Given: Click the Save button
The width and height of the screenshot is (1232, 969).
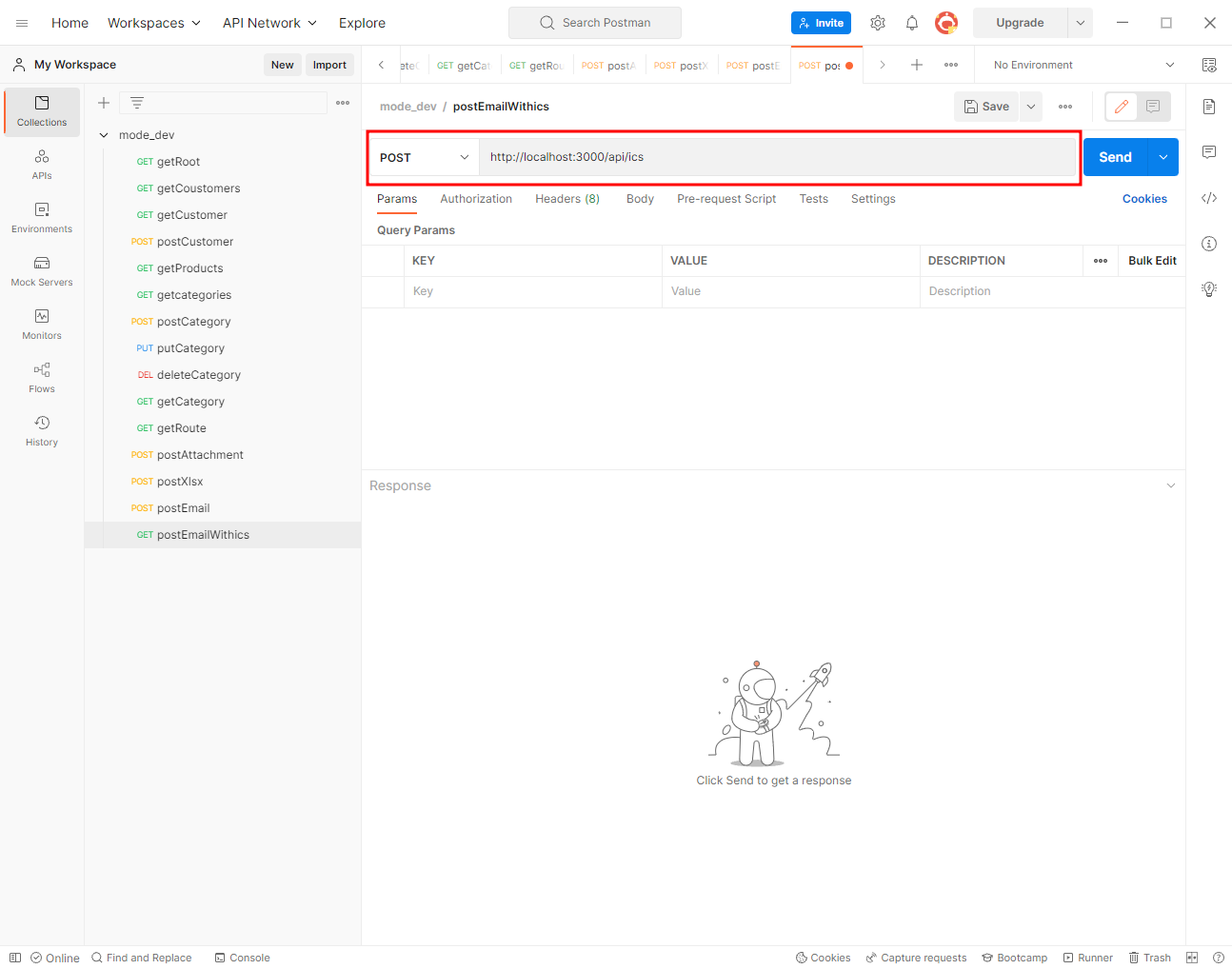Looking at the screenshot, I should click(x=986, y=107).
